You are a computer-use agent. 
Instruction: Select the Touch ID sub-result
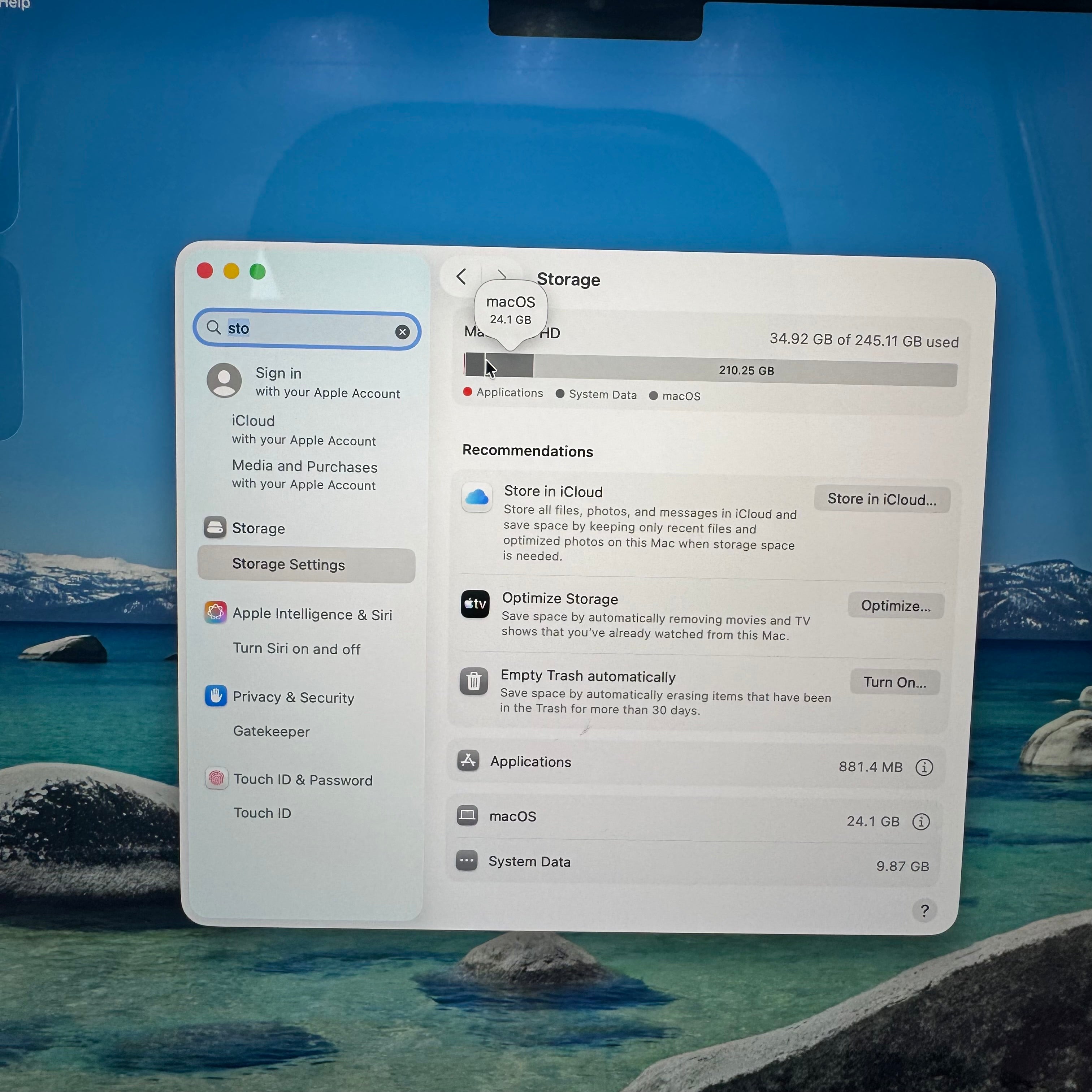262,813
